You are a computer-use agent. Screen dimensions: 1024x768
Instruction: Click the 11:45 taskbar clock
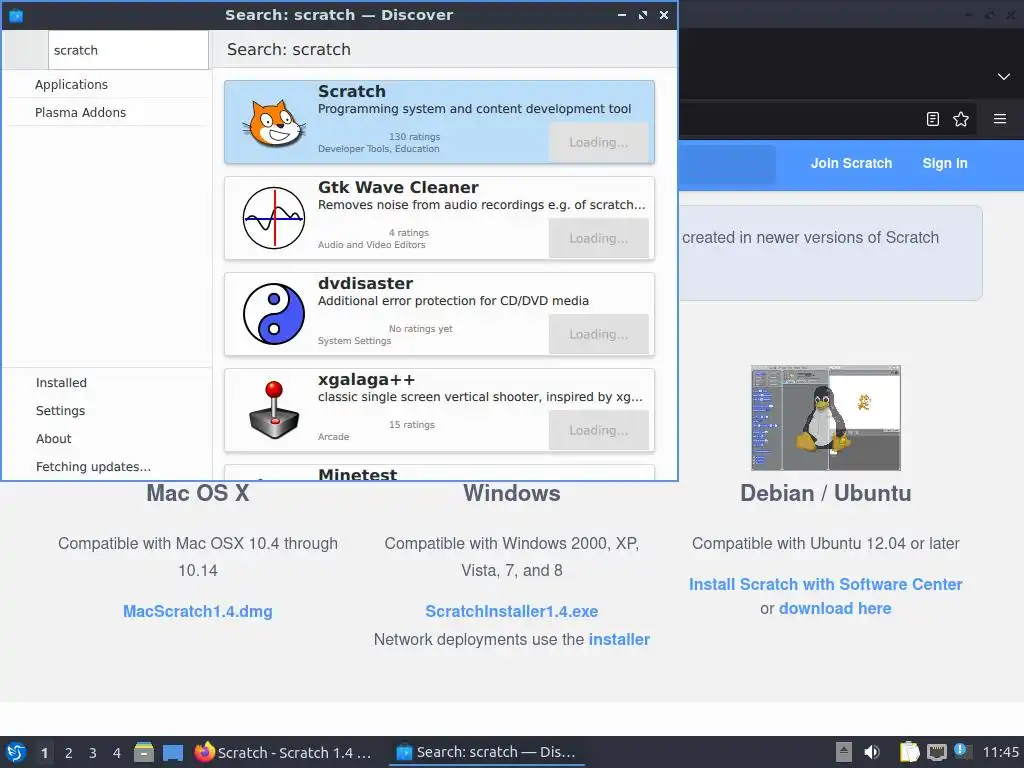[x=1000, y=752]
